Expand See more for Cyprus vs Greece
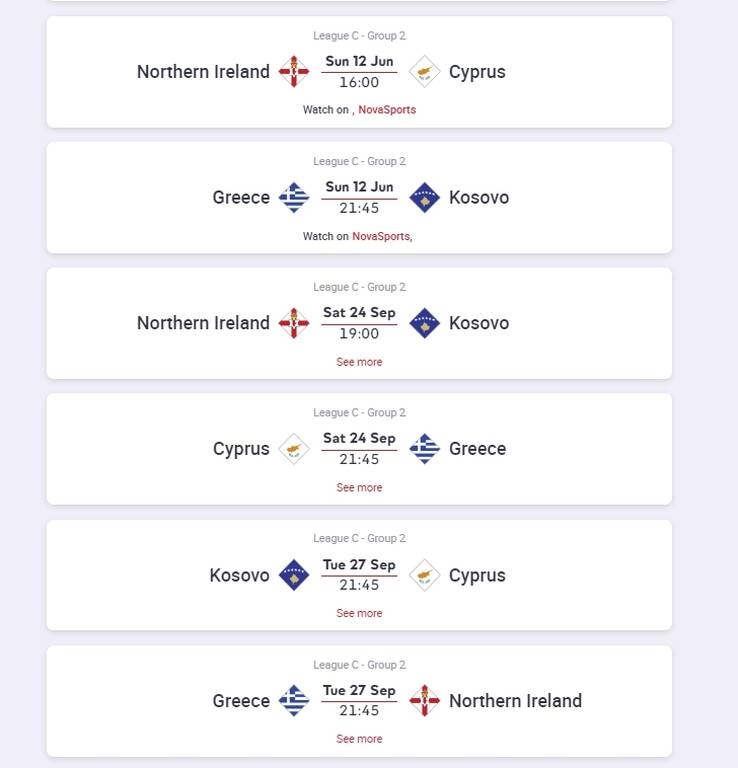 click(359, 488)
